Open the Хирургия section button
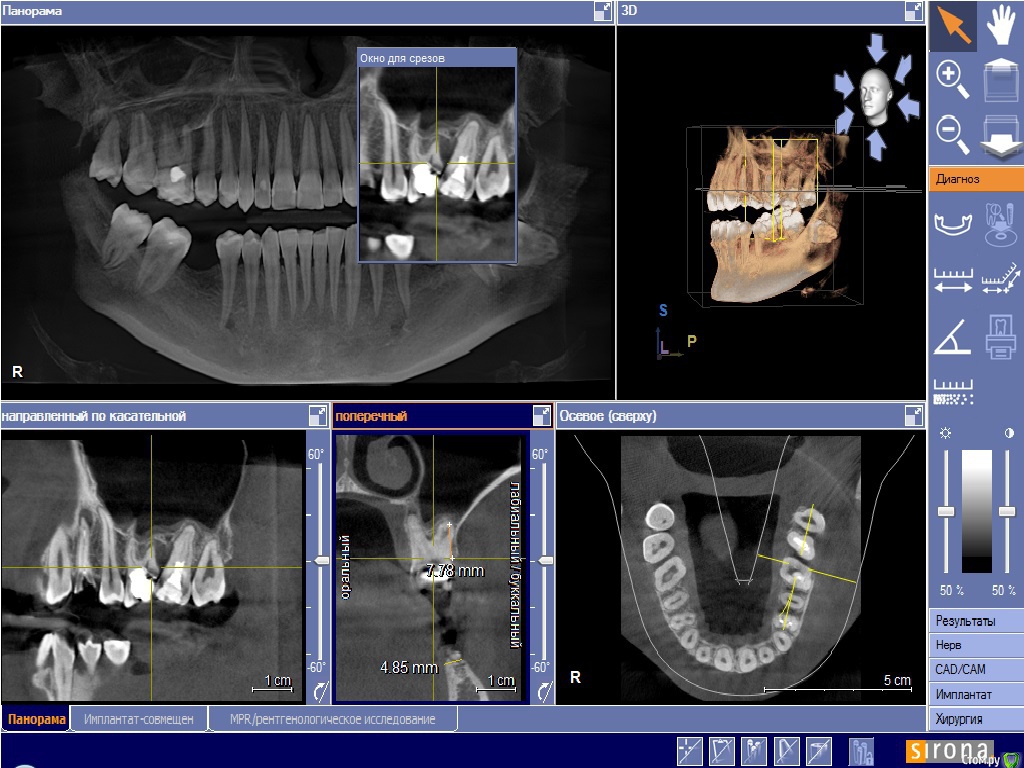The height and width of the screenshot is (768, 1024). 976,718
